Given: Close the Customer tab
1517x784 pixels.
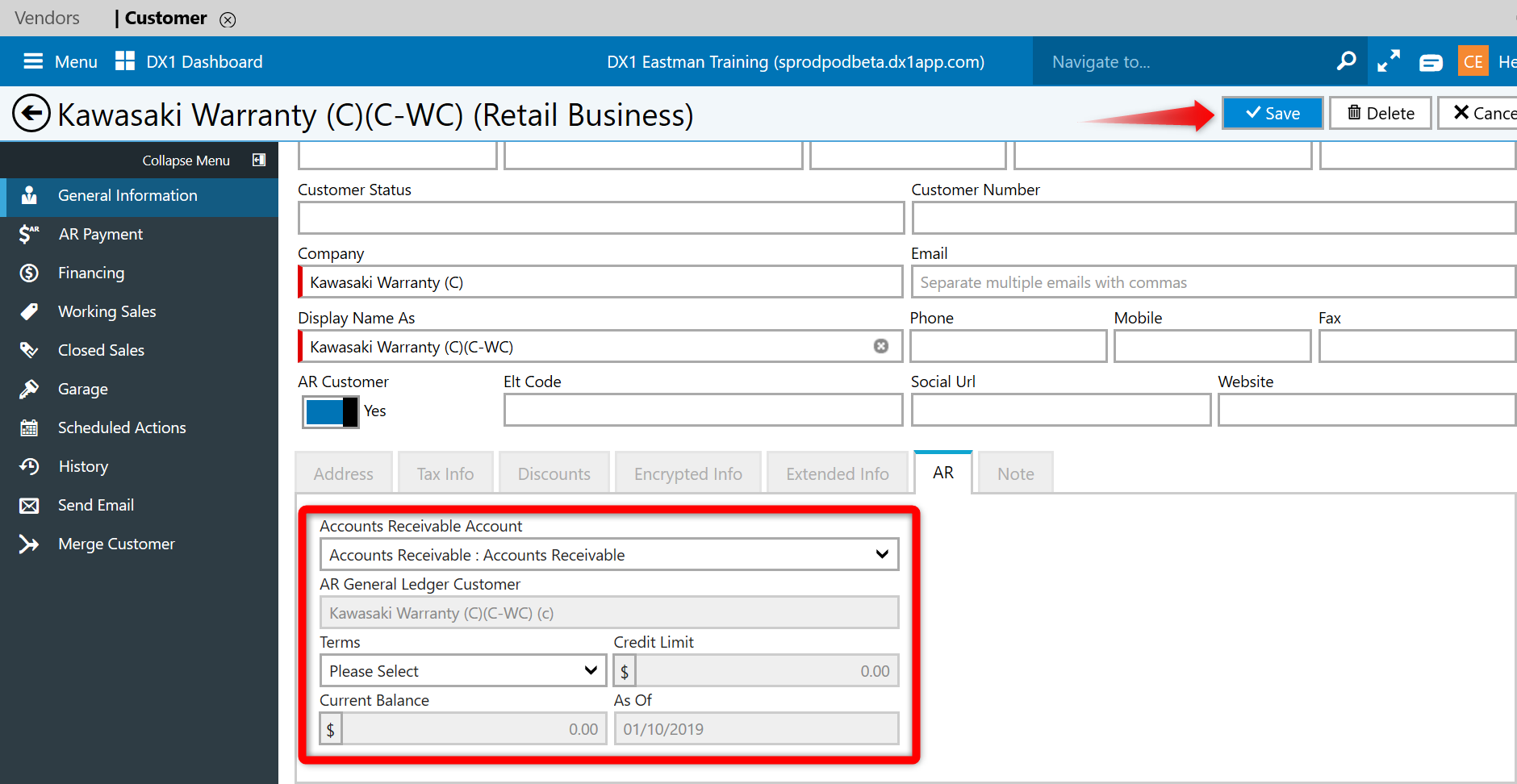Looking at the screenshot, I should [228, 19].
